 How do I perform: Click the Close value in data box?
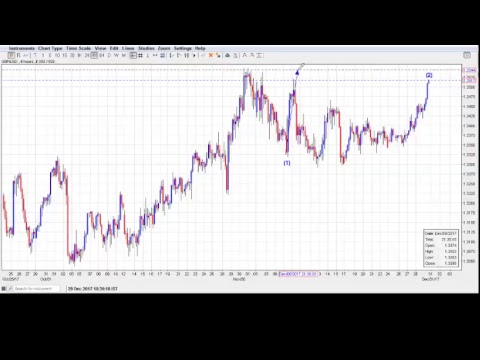click(450, 263)
